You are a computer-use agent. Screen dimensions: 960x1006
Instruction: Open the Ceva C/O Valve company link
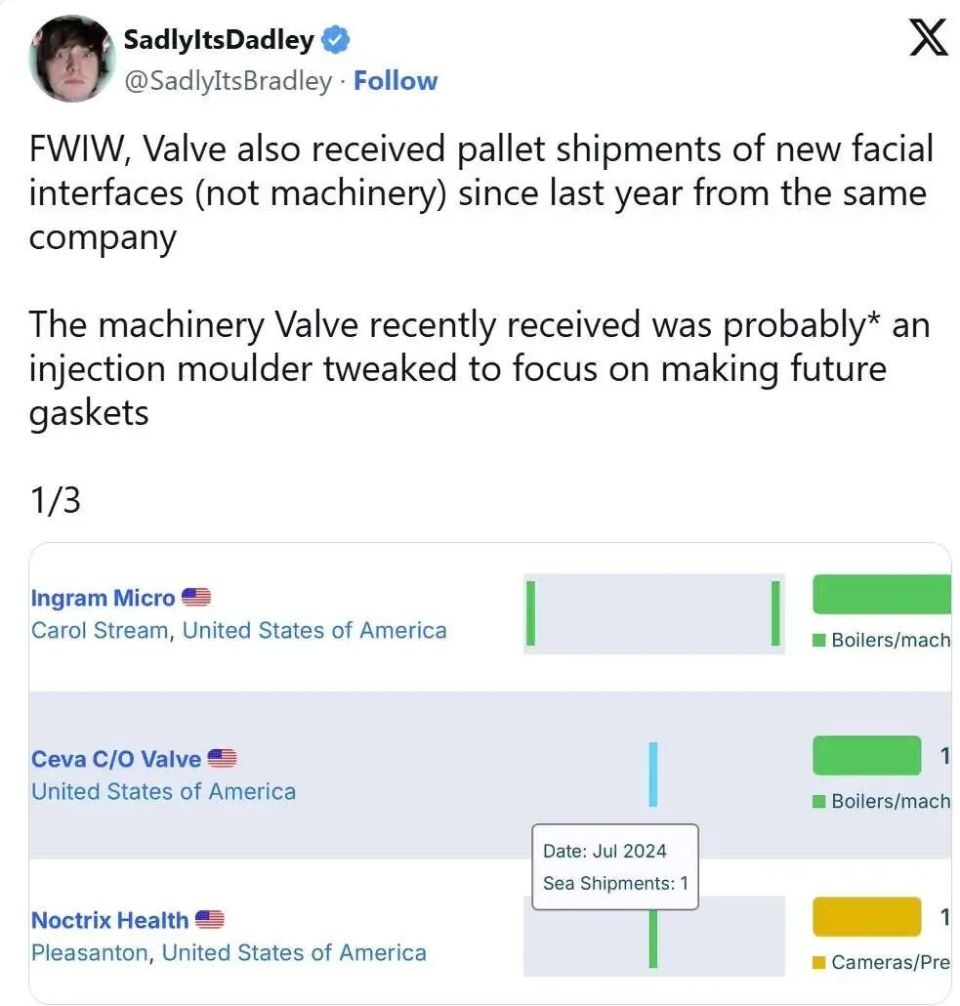point(116,759)
